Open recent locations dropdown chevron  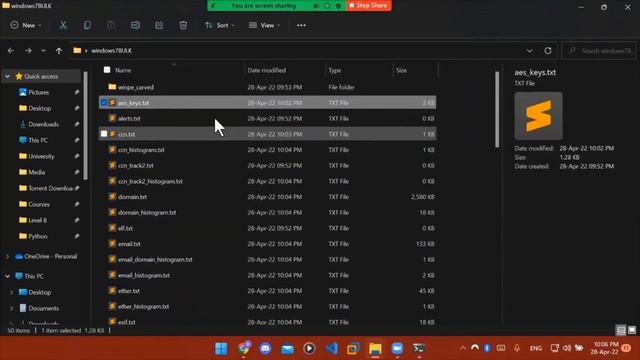click(43, 51)
